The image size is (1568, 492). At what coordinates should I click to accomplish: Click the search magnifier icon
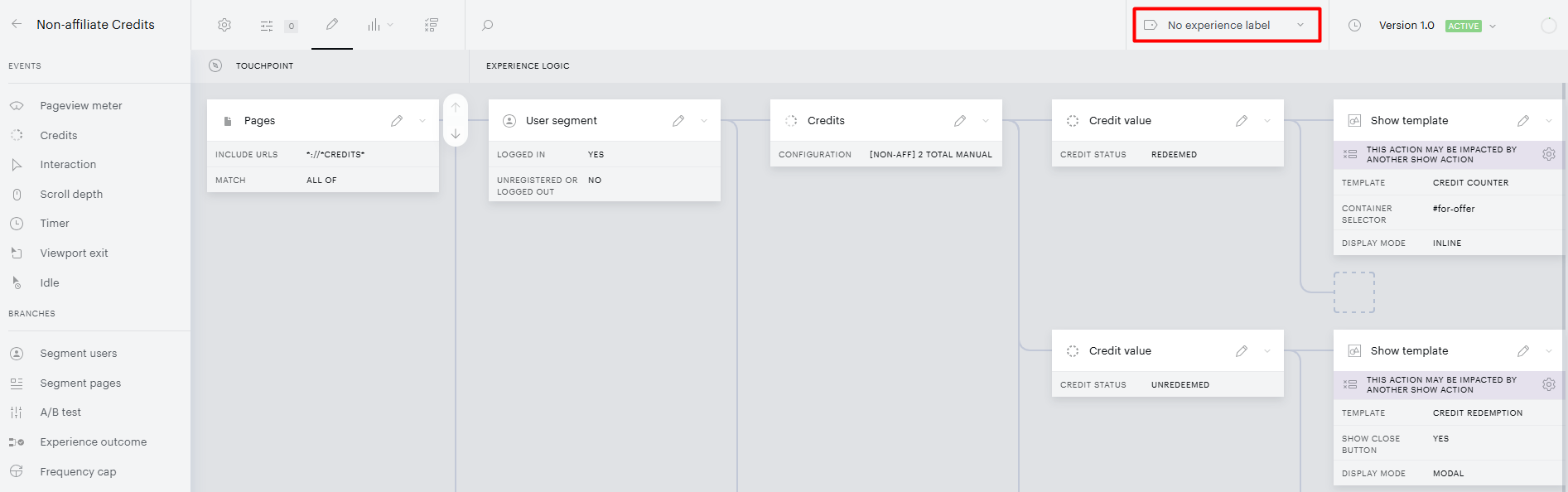tap(488, 25)
